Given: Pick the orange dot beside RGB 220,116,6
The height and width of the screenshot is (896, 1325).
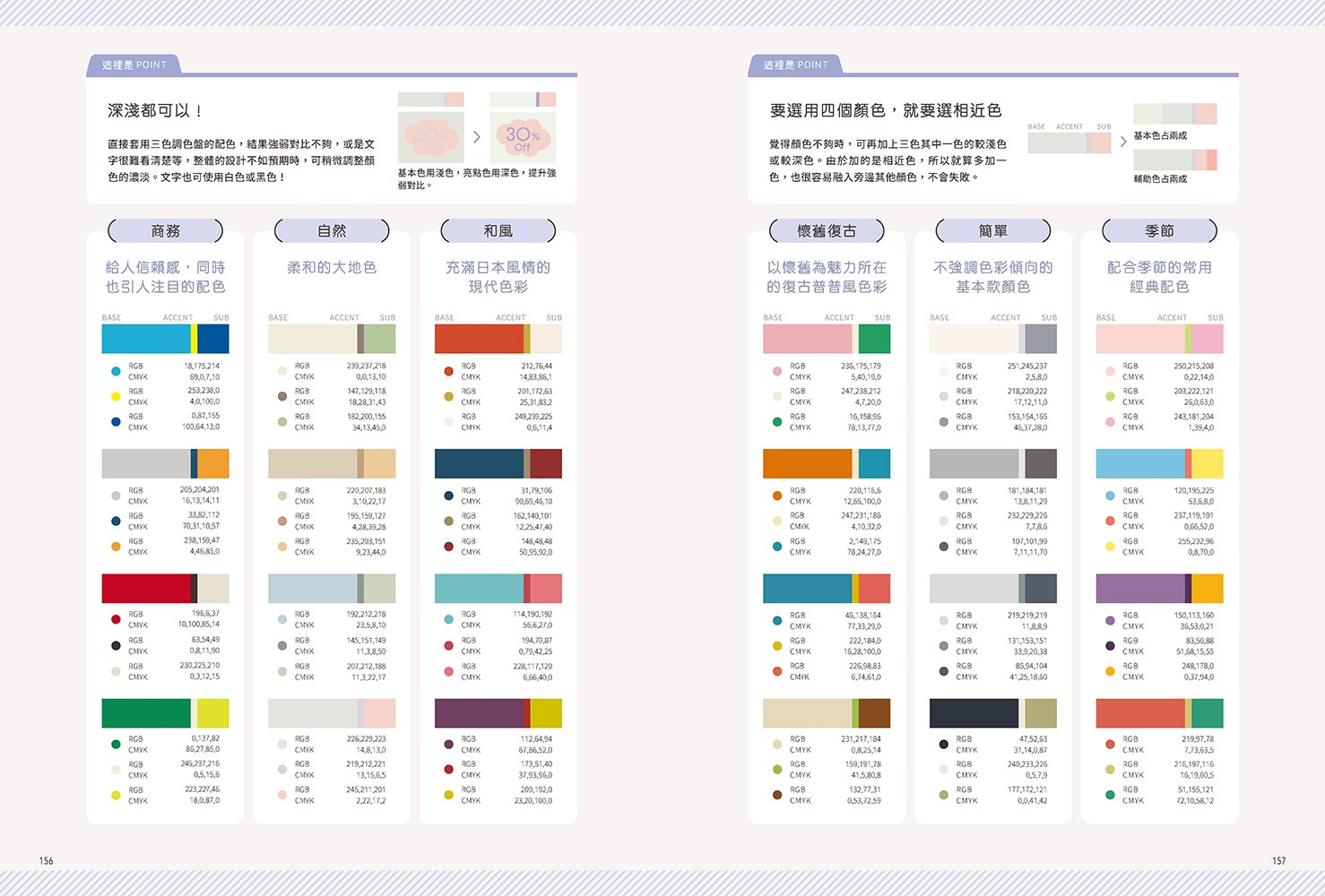Looking at the screenshot, I should (777, 495).
